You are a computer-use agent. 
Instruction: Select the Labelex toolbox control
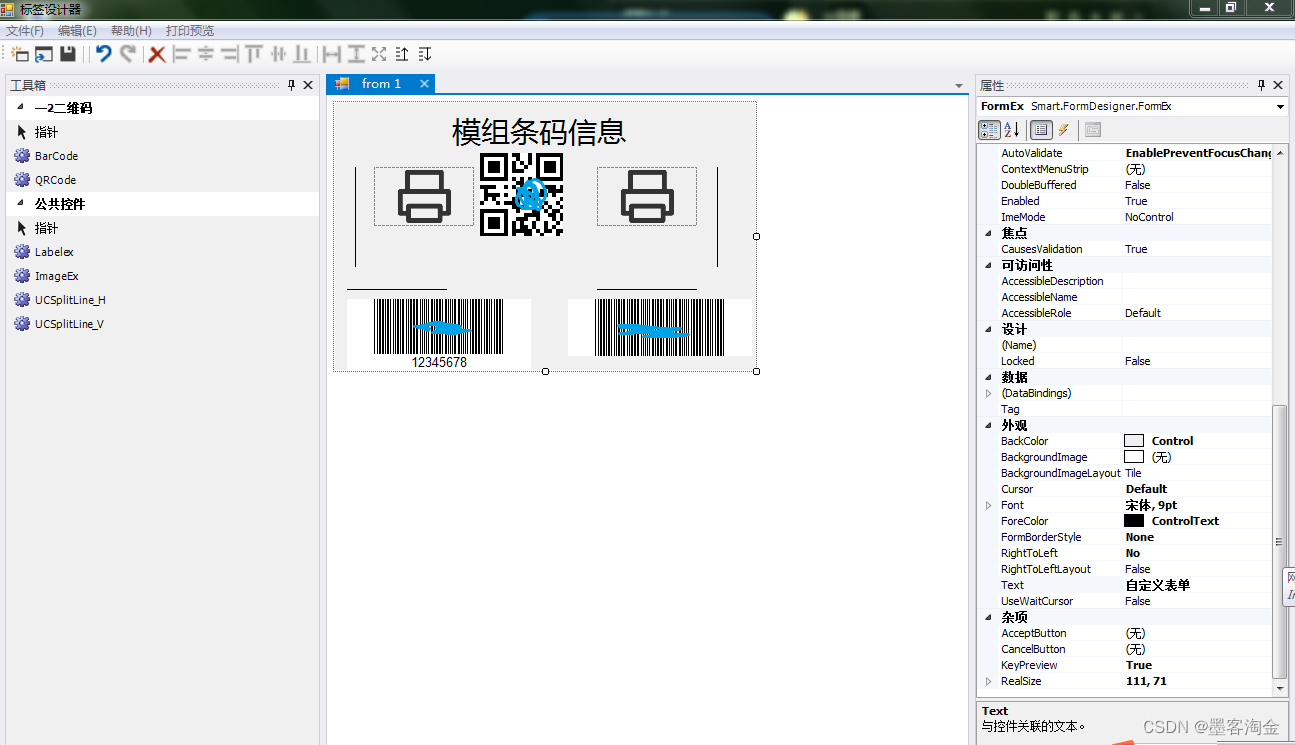pyautogui.click(x=54, y=252)
